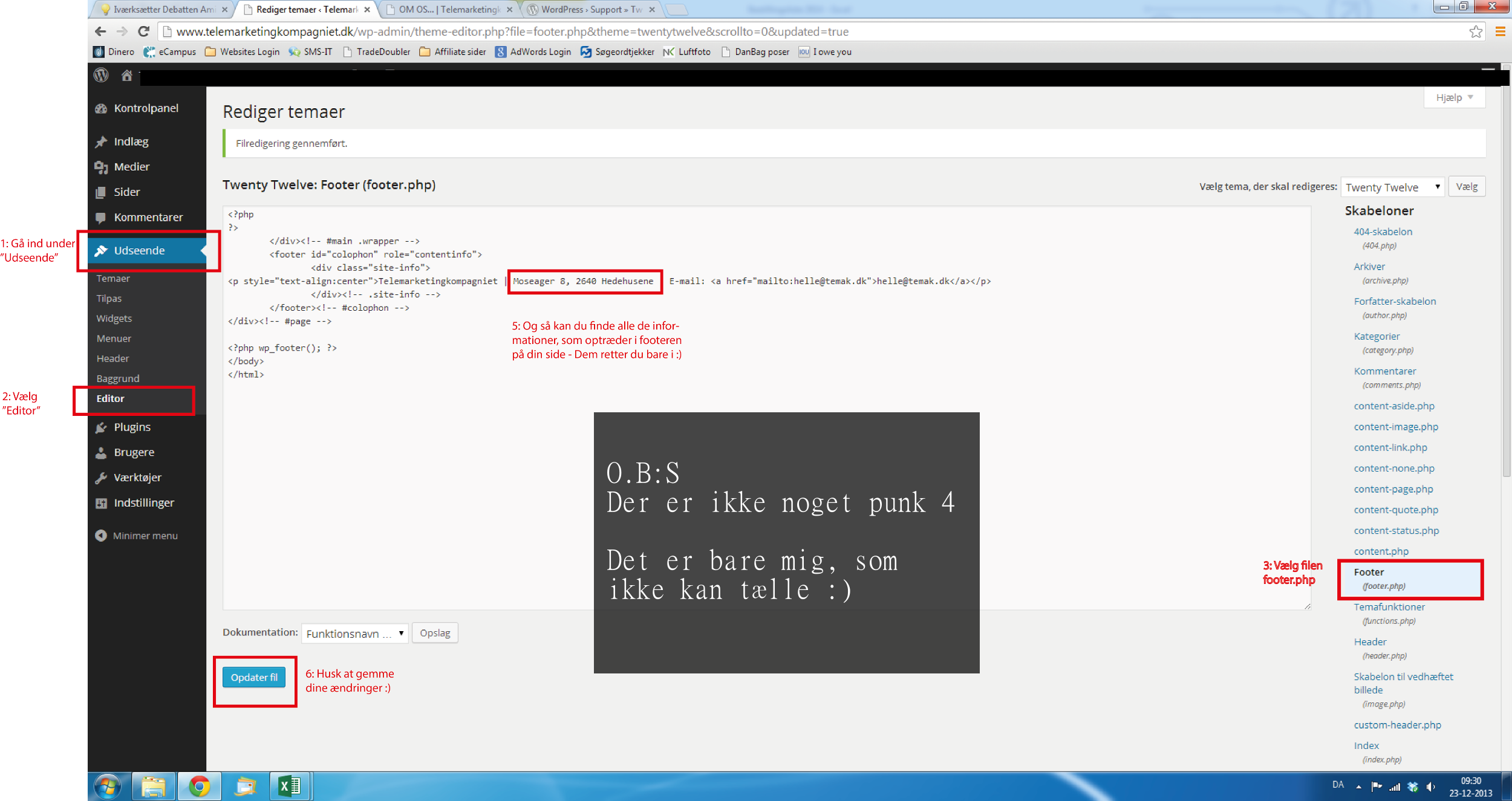
Task: Open Kategorier category.php template
Action: click(1377, 336)
